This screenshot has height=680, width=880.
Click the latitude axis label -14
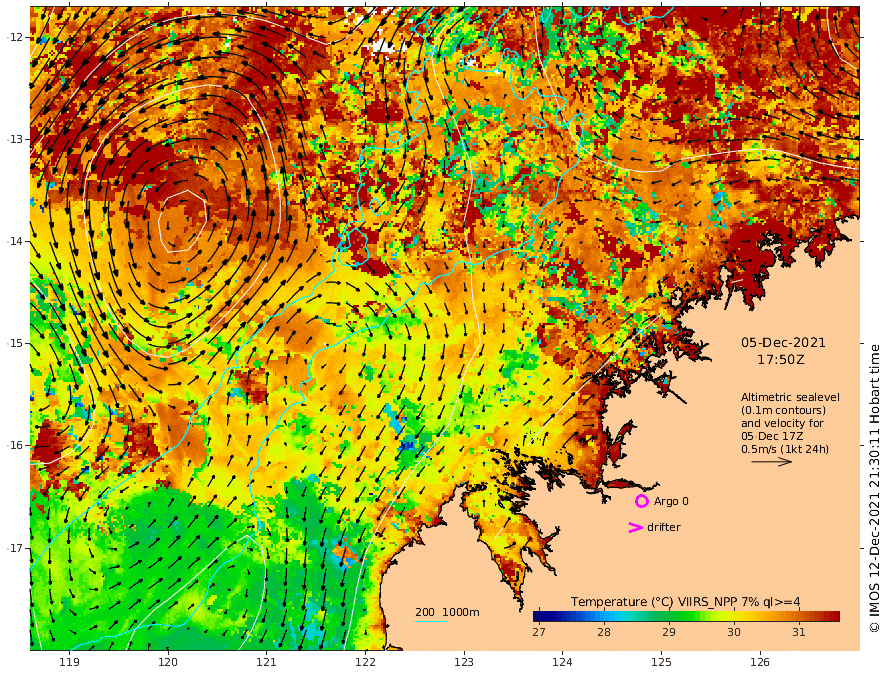click(x=15, y=241)
